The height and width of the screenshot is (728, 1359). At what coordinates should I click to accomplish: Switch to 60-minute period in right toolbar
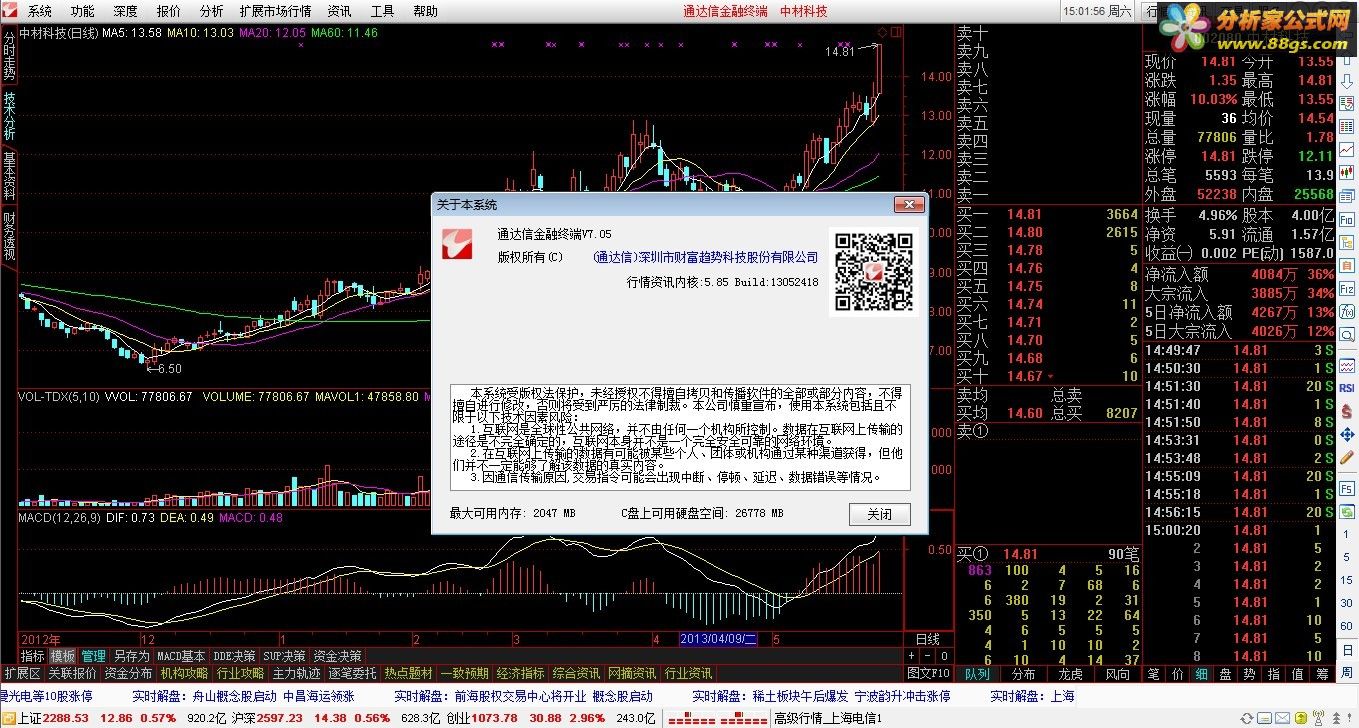[x=1347, y=625]
